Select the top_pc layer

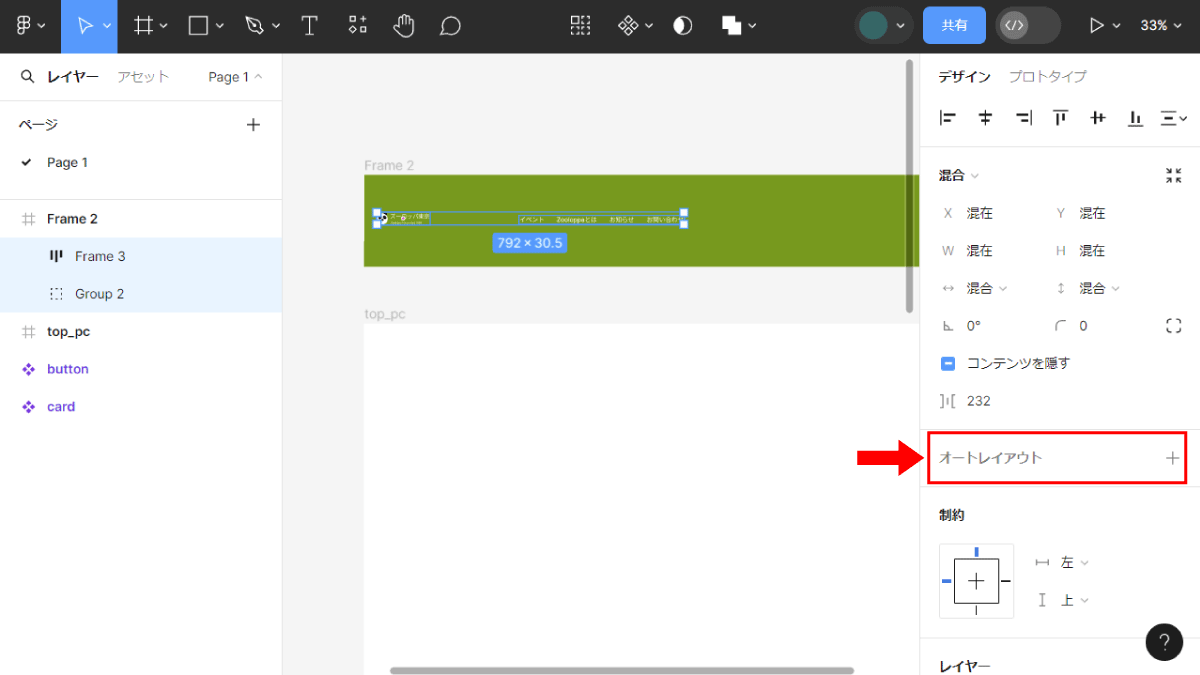pos(141,331)
